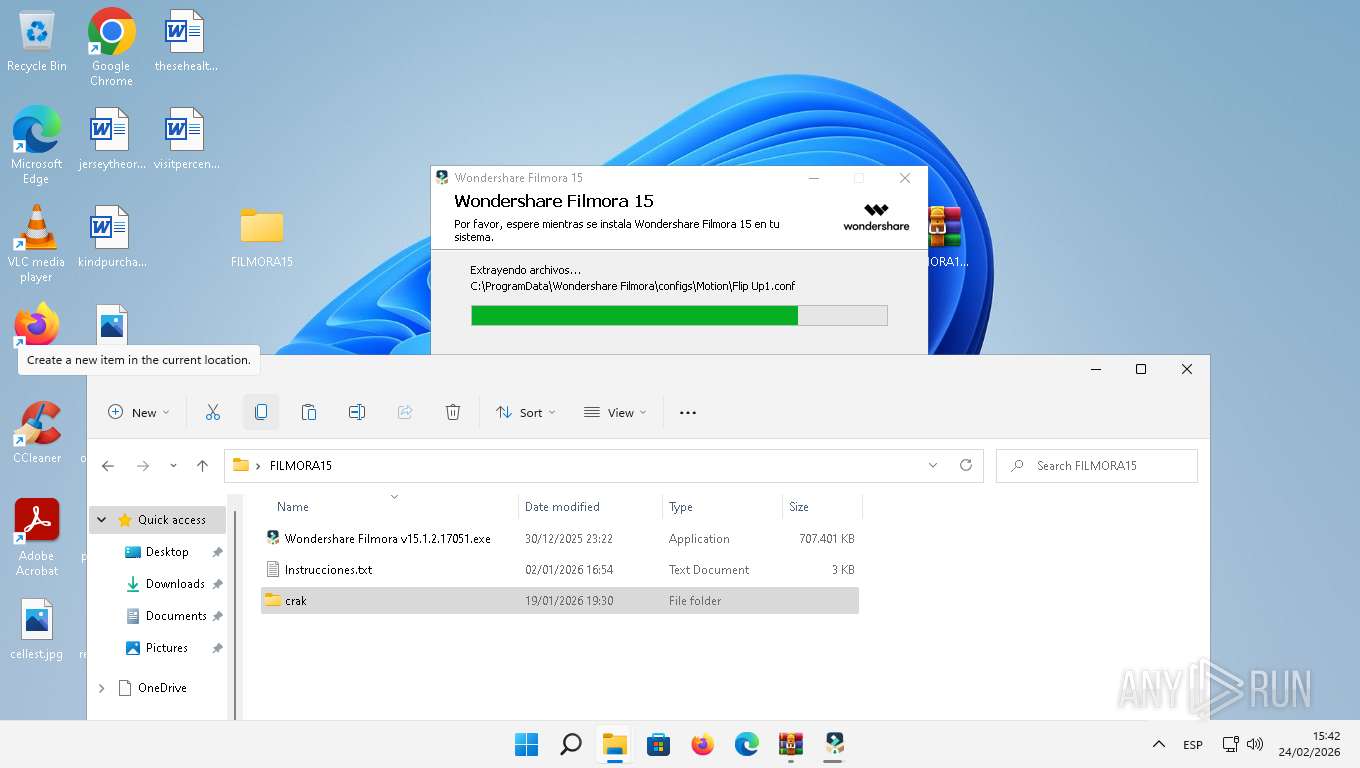Image resolution: width=1360 pixels, height=768 pixels.
Task: Minimize the Filmora installer window
Action: click(814, 178)
